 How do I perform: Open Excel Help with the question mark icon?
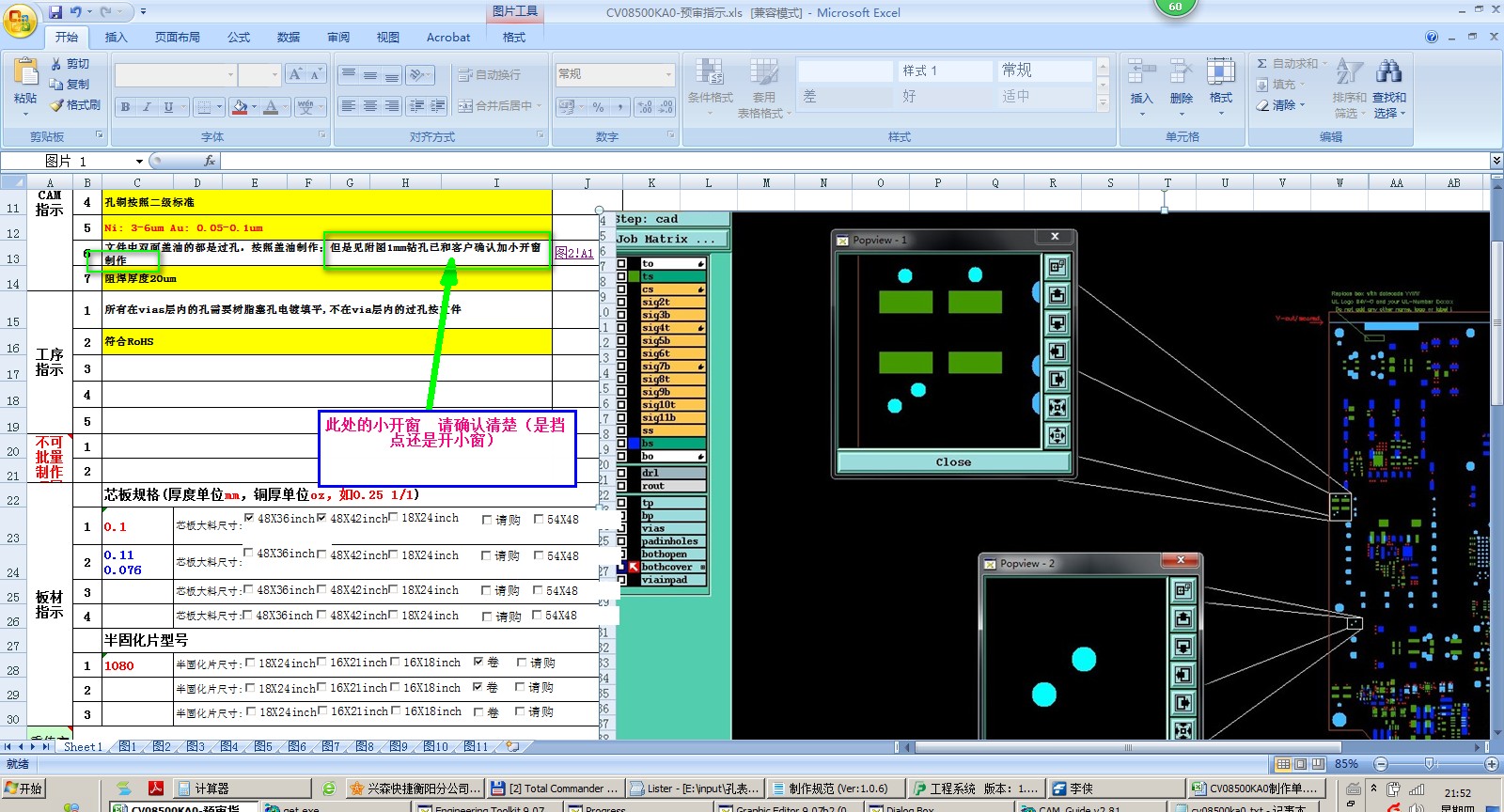point(1432,37)
